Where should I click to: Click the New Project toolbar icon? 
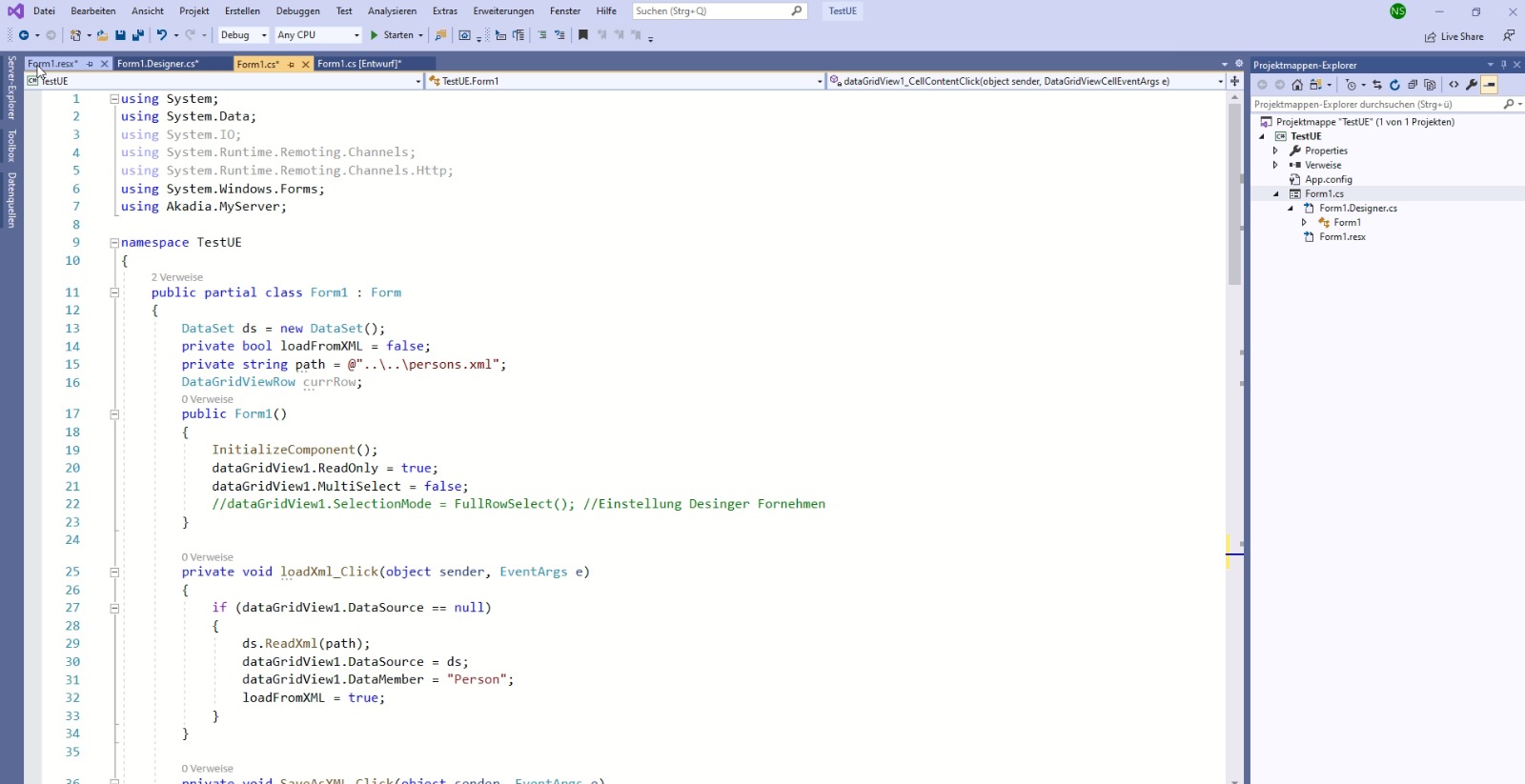(x=75, y=35)
